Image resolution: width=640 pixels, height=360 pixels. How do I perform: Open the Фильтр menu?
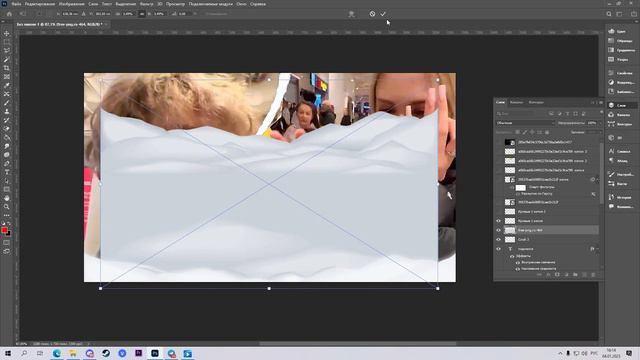(x=146, y=4)
